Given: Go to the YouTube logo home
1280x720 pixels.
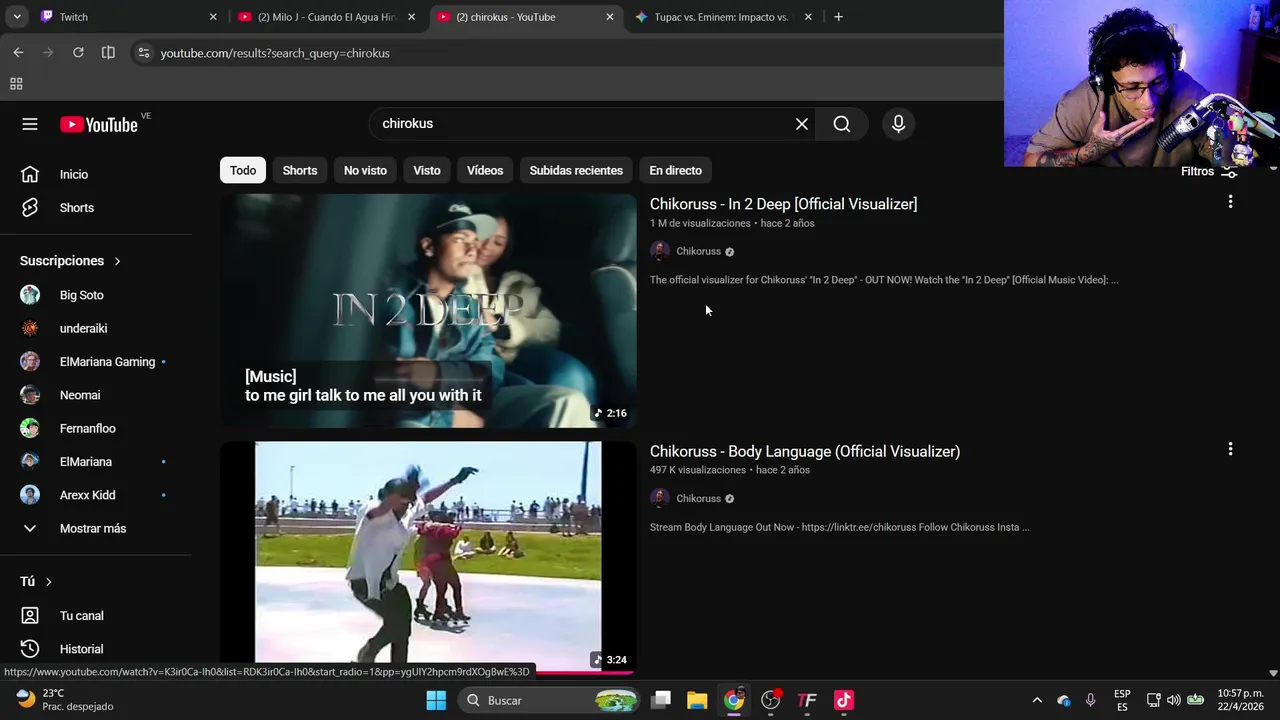Looking at the screenshot, I should pos(98,124).
